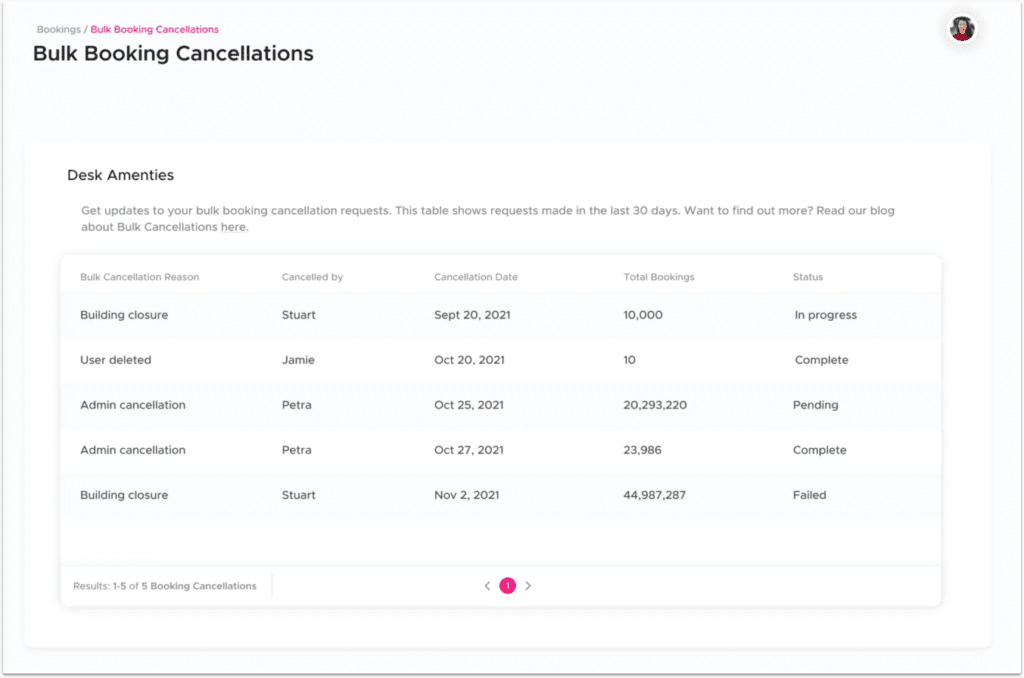The width and height of the screenshot is (1024, 678).
Task: Sort by Bulk Cancellation Reason column
Action: pyautogui.click(x=139, y=277)
